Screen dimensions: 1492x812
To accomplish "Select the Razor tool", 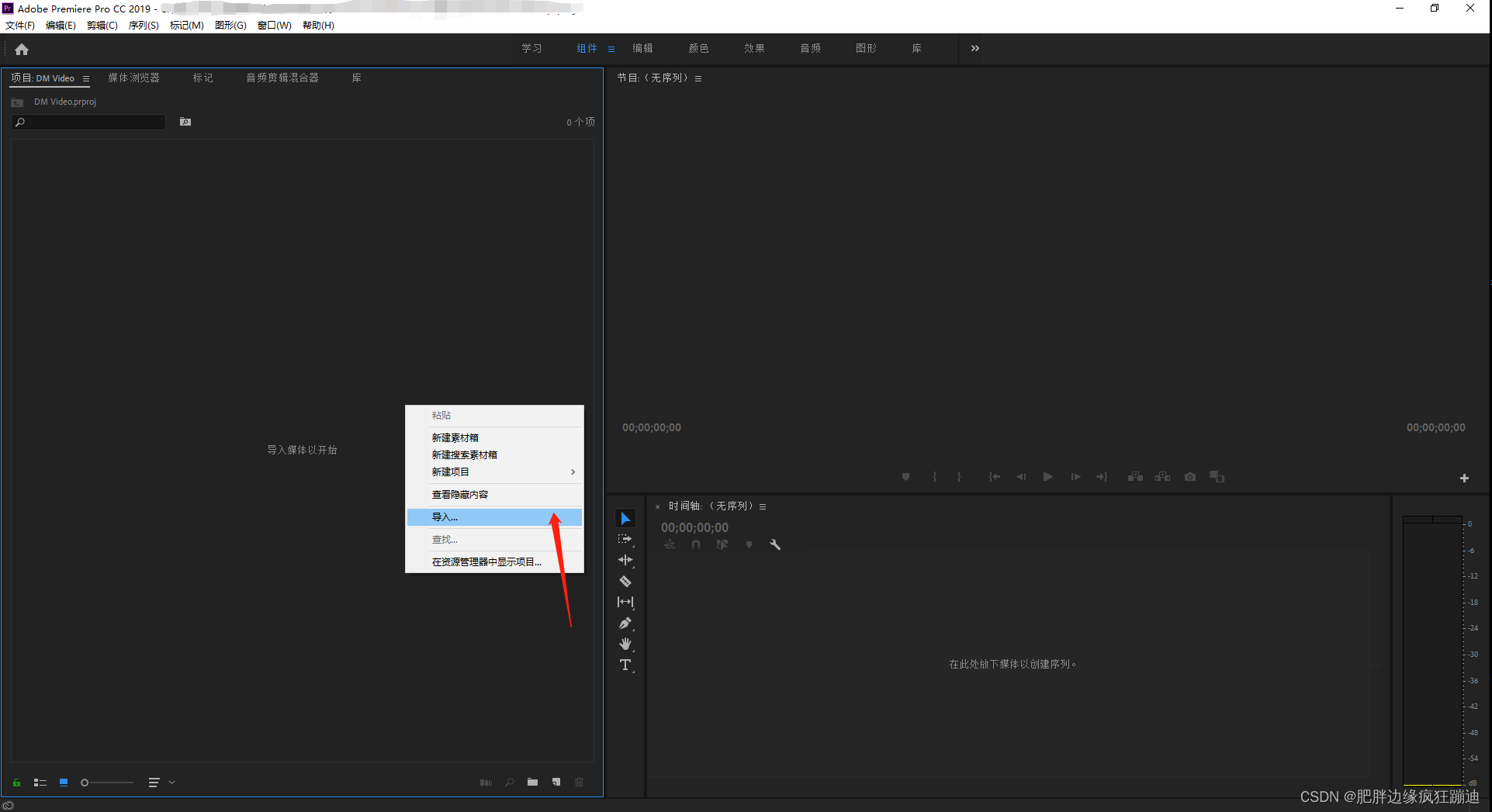I will tap(625, 581).
